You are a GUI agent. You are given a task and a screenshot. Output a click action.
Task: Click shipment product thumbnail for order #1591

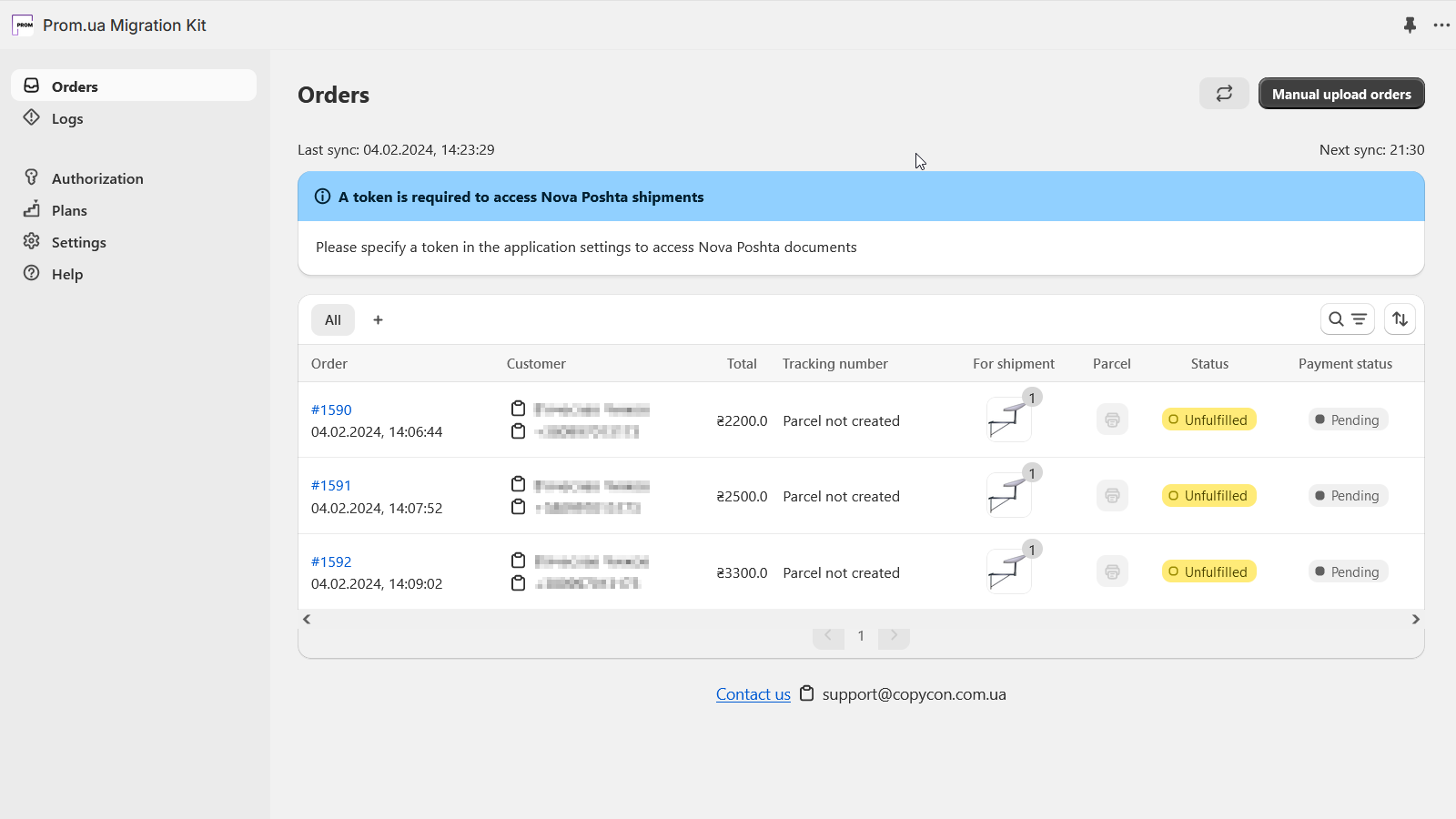1009,495
